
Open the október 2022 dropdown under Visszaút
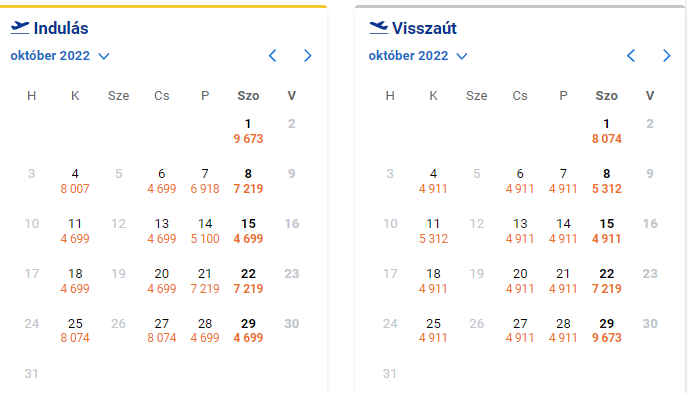click(418, 56)
